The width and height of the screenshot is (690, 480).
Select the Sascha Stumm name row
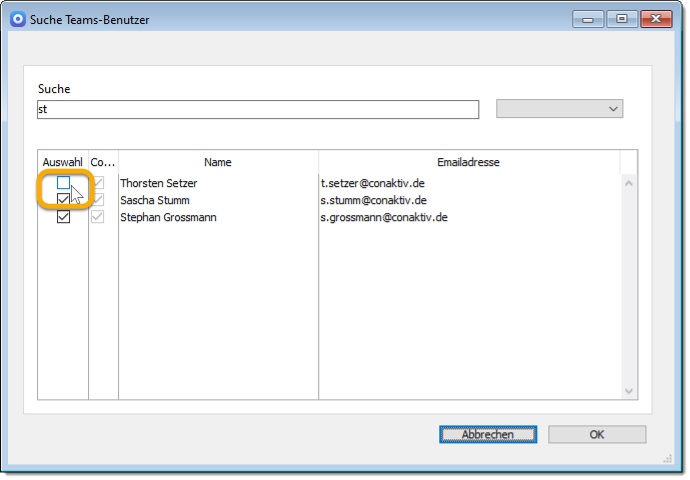(154, 200)
